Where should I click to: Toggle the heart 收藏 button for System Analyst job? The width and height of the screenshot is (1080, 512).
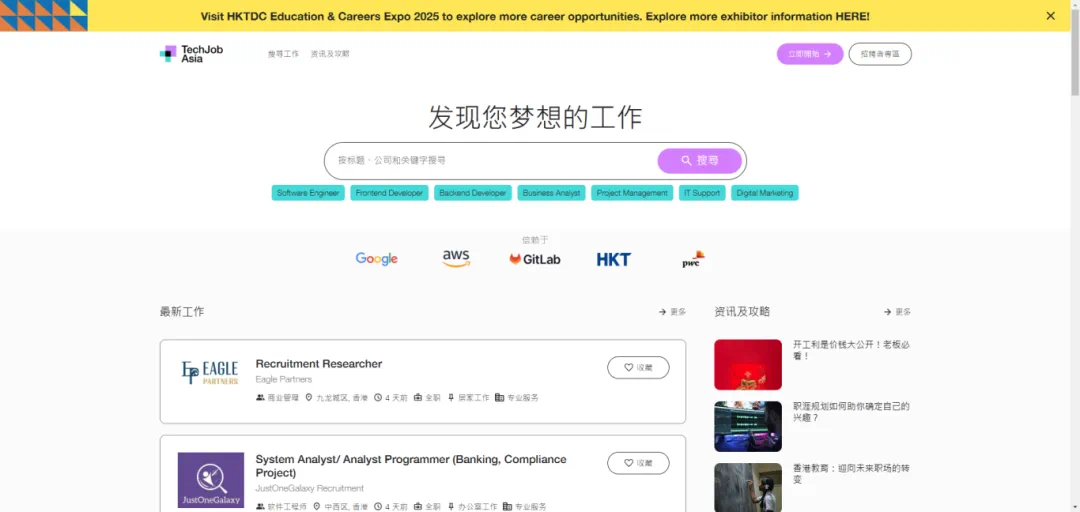[638, 463]
